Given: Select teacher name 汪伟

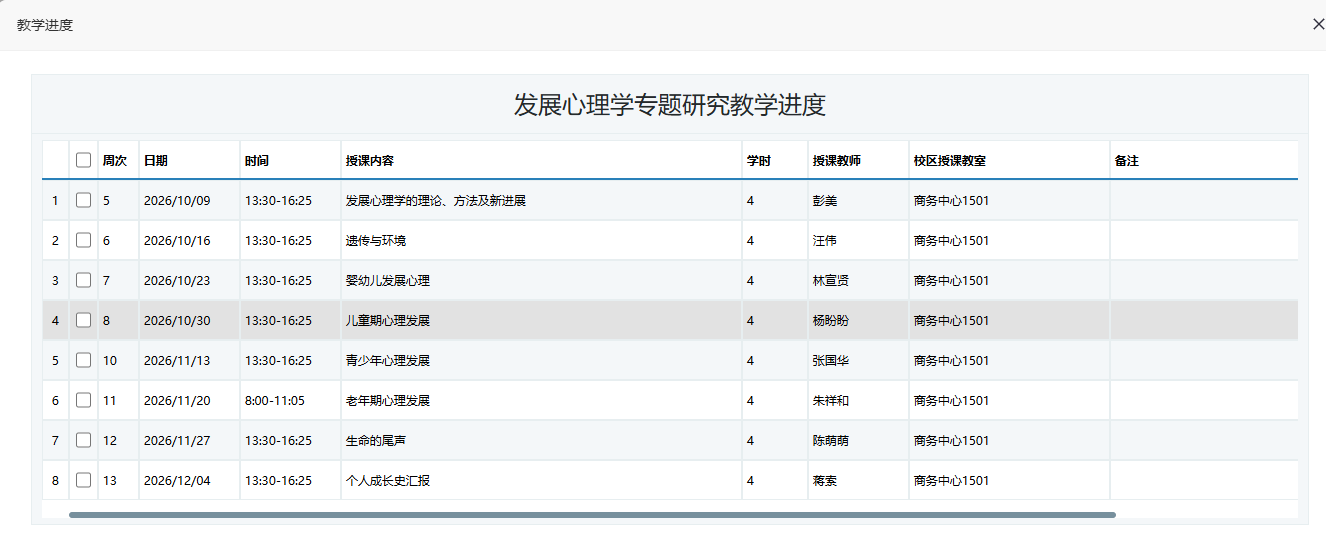Looking at the screenshot, I should click(825, 241).
